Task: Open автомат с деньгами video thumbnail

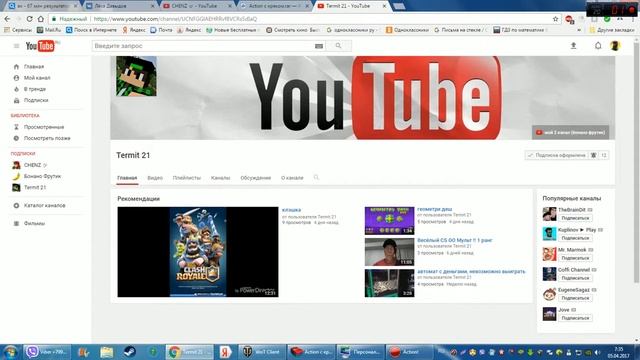Action: click(389, 283)
